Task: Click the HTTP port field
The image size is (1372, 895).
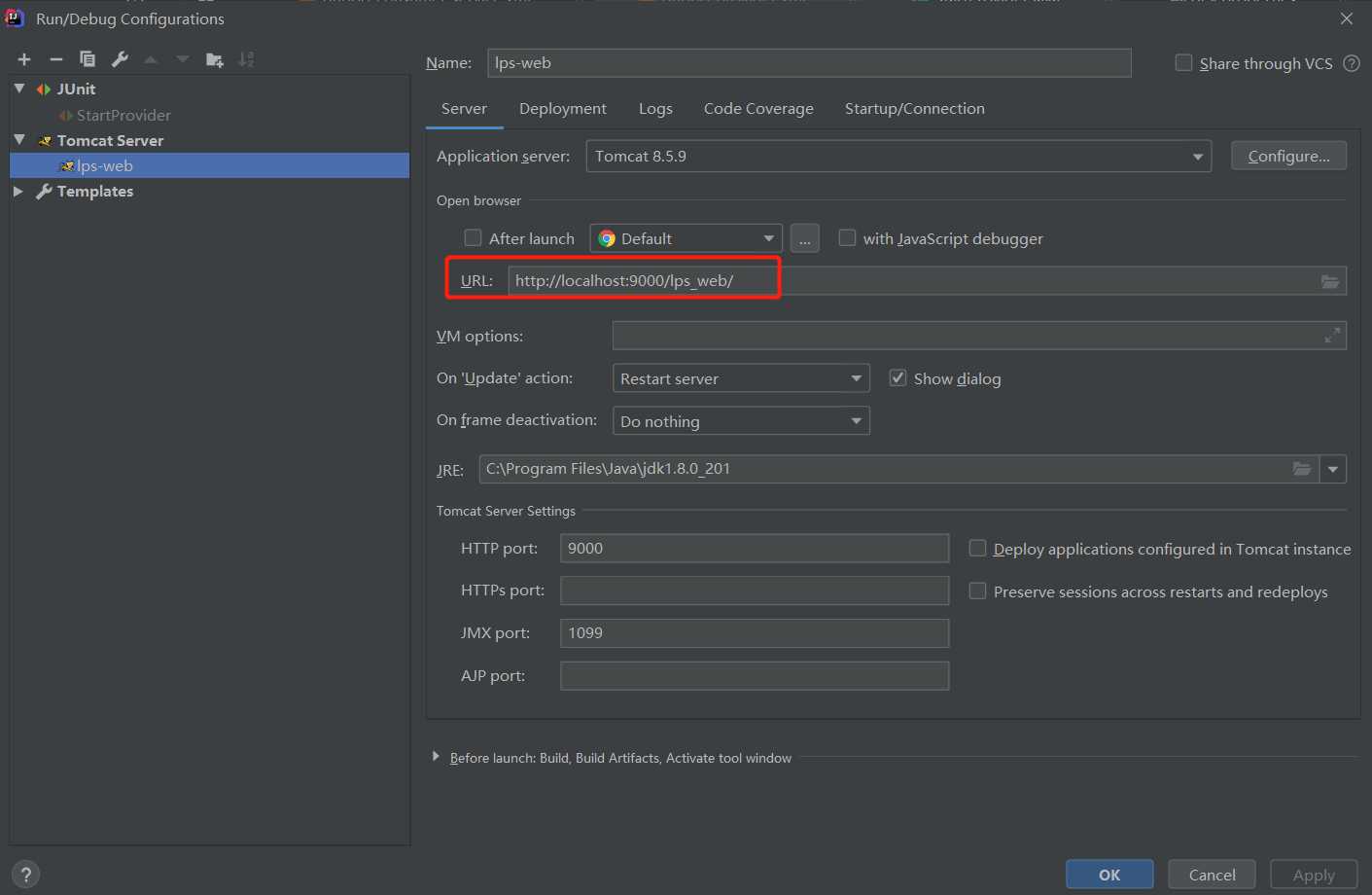Action: 755,548
